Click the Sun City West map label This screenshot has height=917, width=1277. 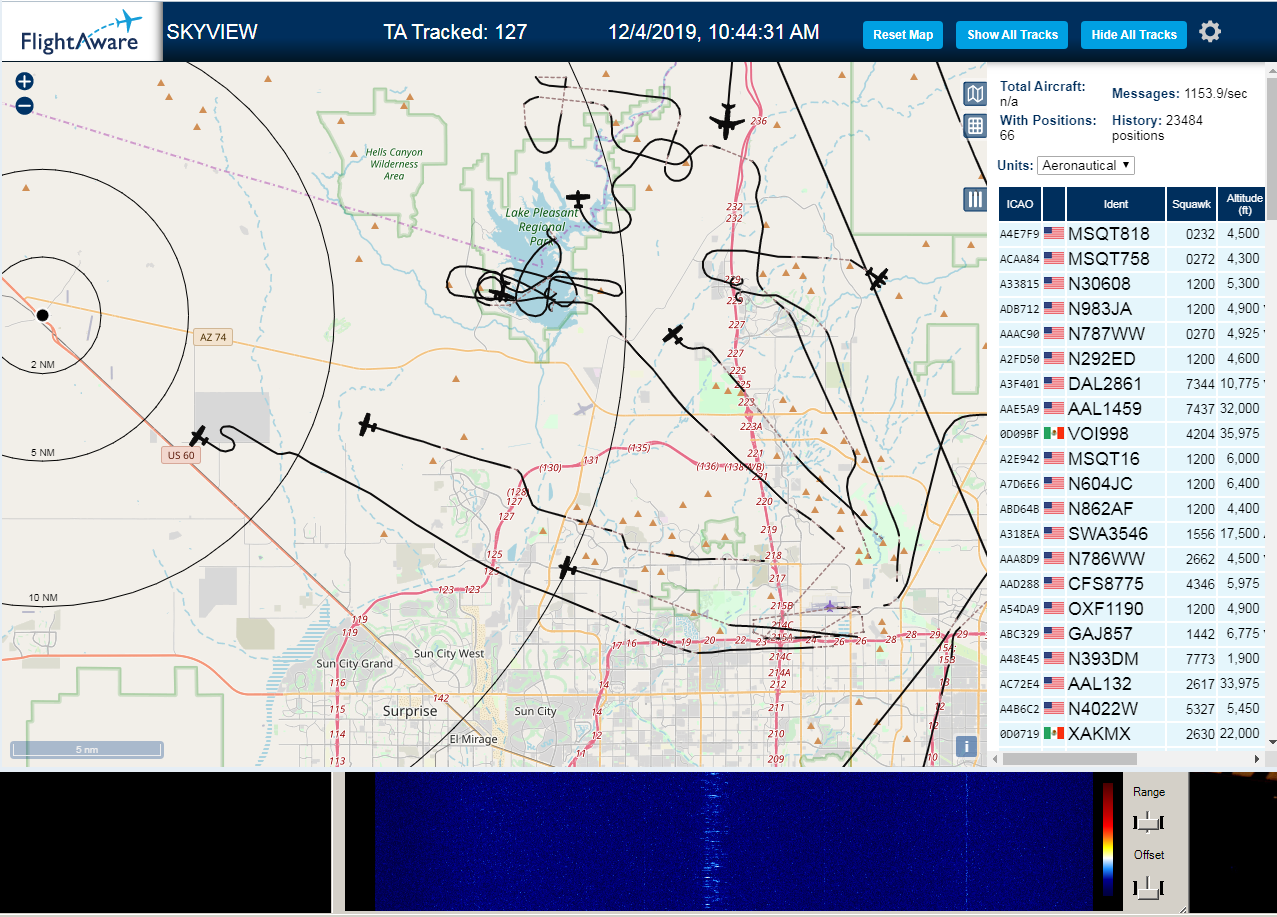coord(449,654)
